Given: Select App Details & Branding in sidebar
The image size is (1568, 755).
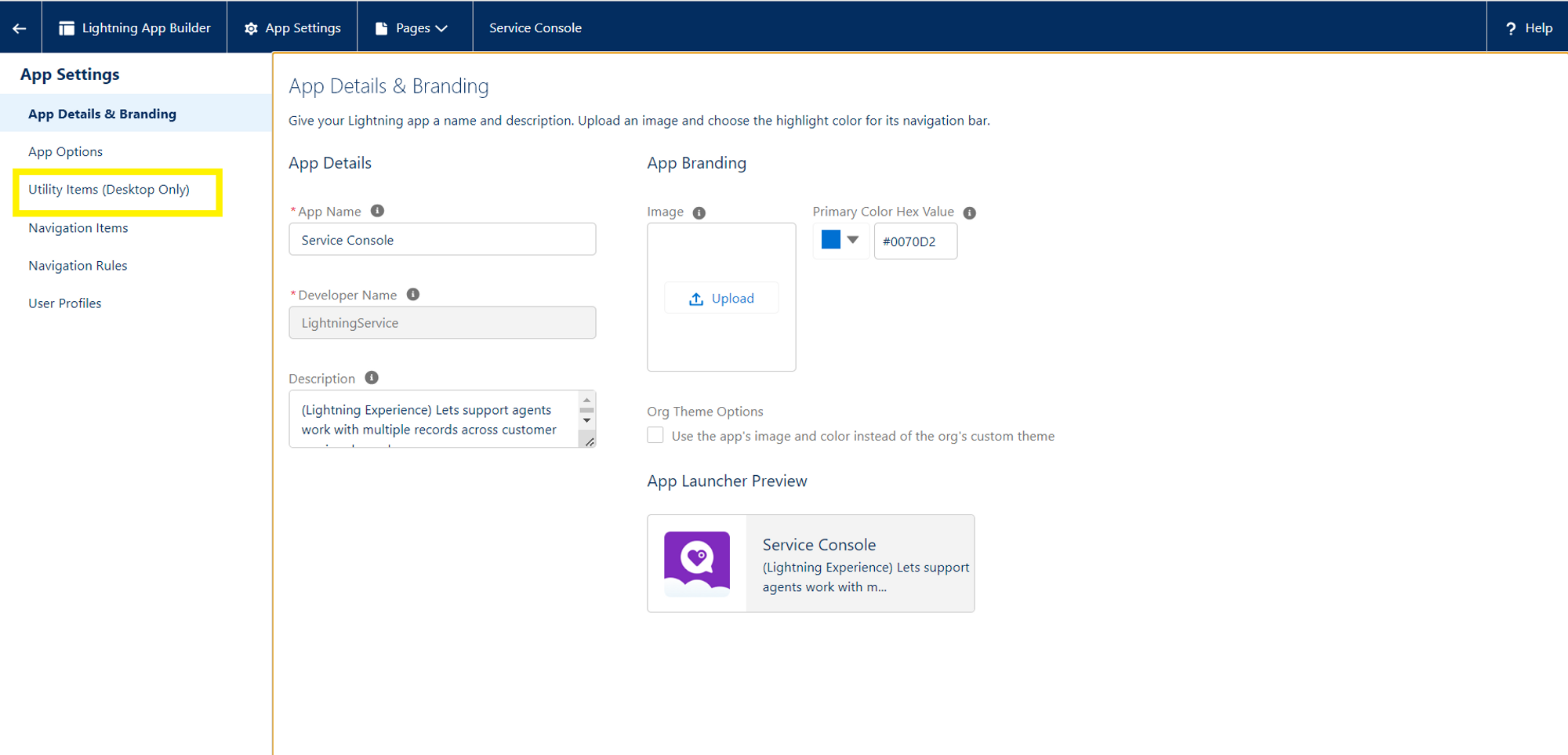Looking at the screenshot, I should click(x=136, y=114).
